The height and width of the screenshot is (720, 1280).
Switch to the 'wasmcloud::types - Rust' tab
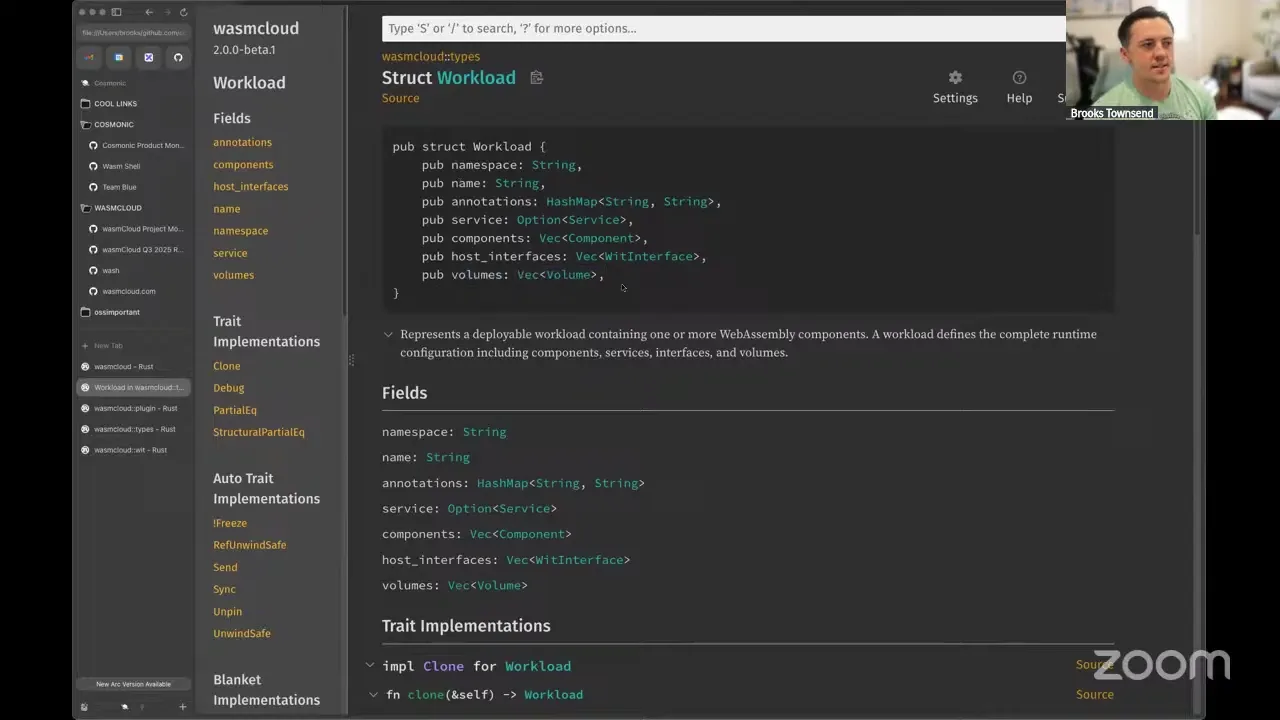click(x=133, y=429)
